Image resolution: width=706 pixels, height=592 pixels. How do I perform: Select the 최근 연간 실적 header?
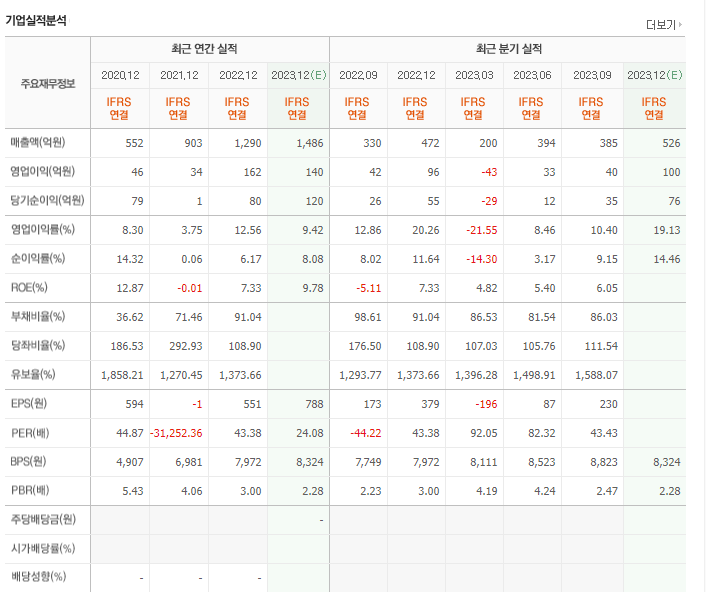204,49
